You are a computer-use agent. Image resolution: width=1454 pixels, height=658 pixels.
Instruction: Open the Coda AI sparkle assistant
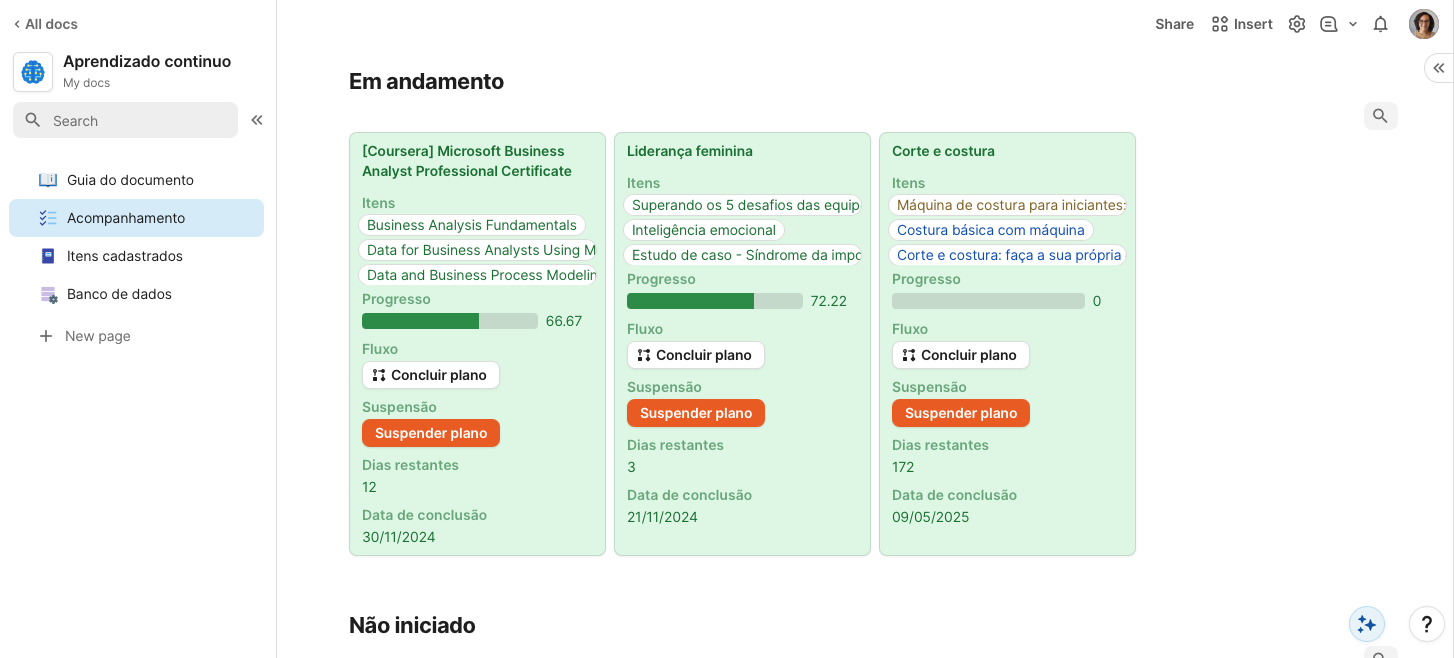[x=1366, y=623]
